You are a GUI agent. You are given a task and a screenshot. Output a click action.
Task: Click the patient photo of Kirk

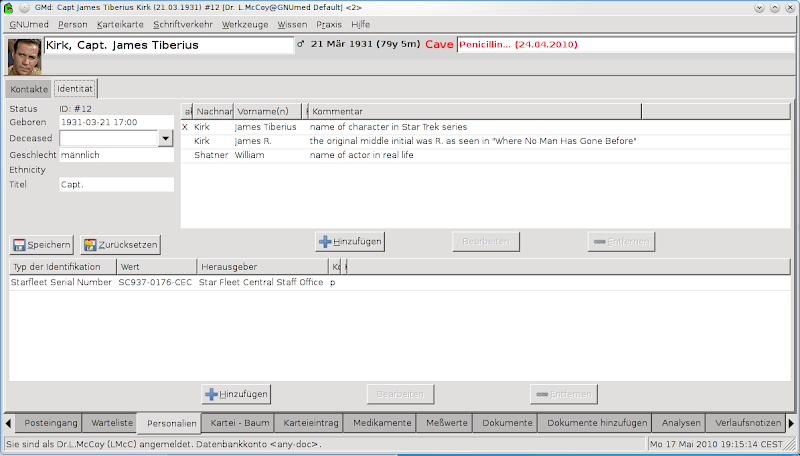coord(24,56)
